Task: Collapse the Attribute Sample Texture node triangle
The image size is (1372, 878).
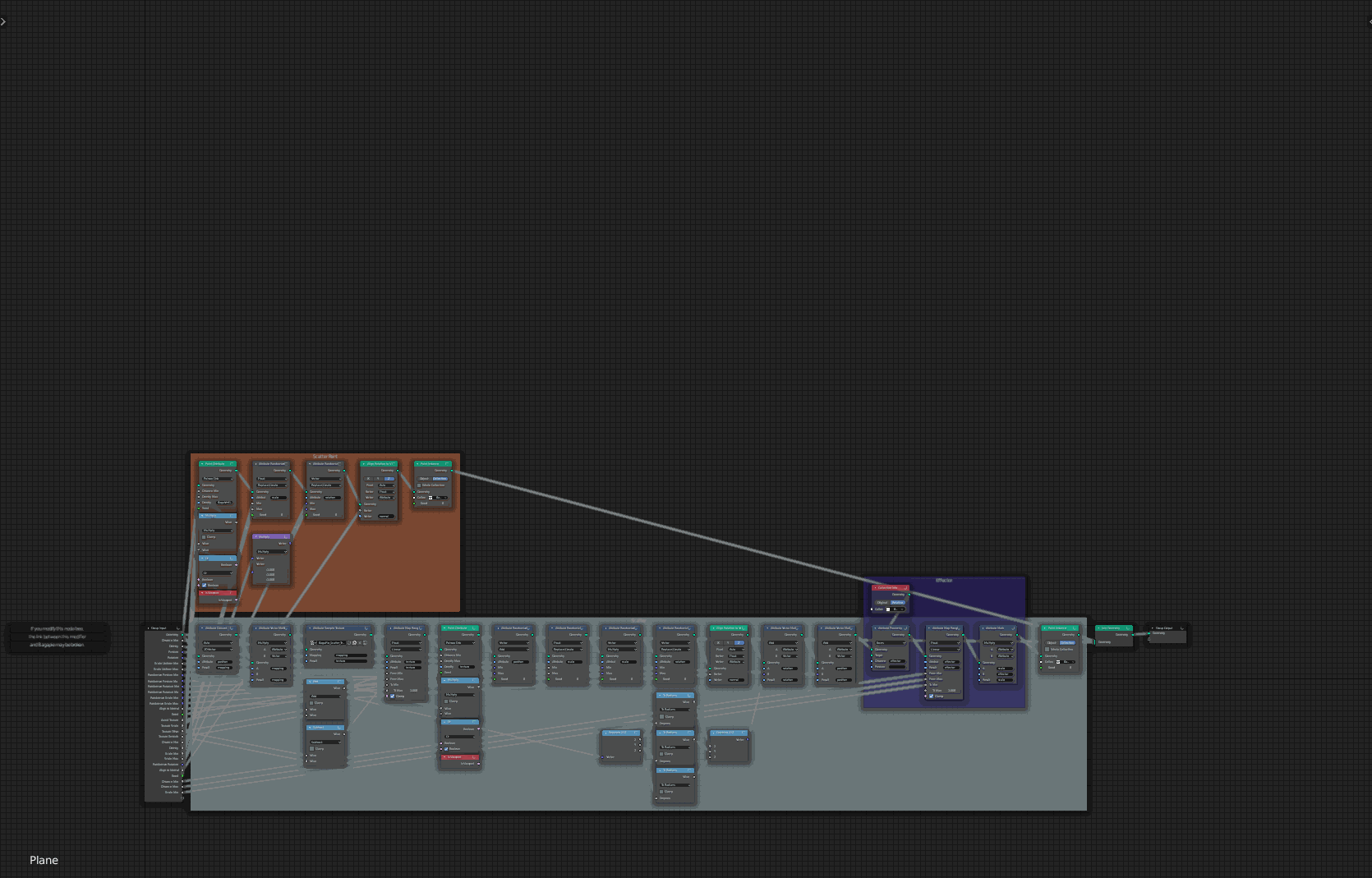Action: 310,628
